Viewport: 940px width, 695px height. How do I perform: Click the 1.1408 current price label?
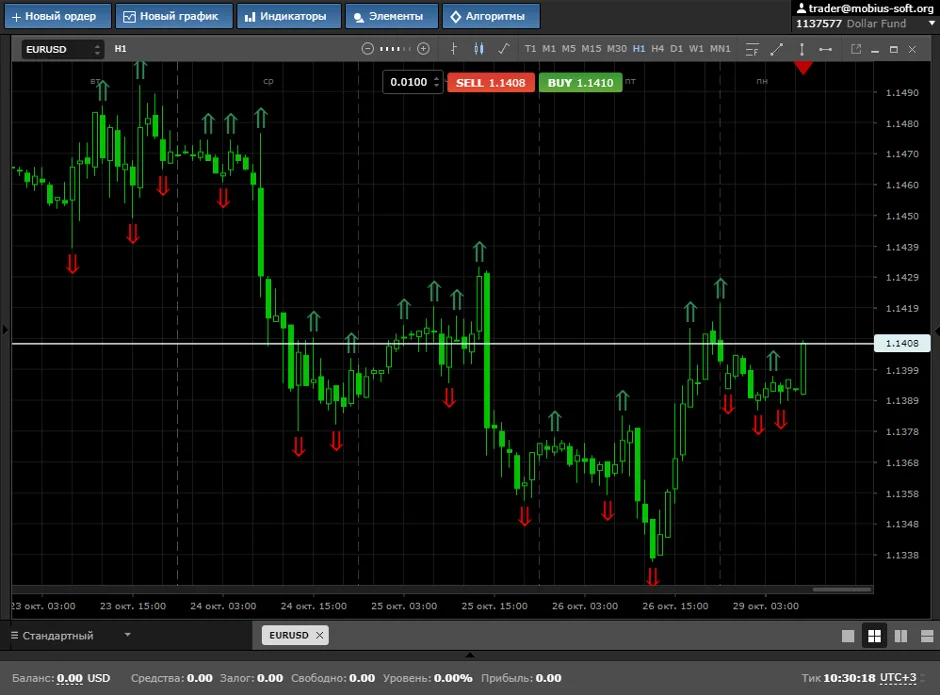[902, 343]
